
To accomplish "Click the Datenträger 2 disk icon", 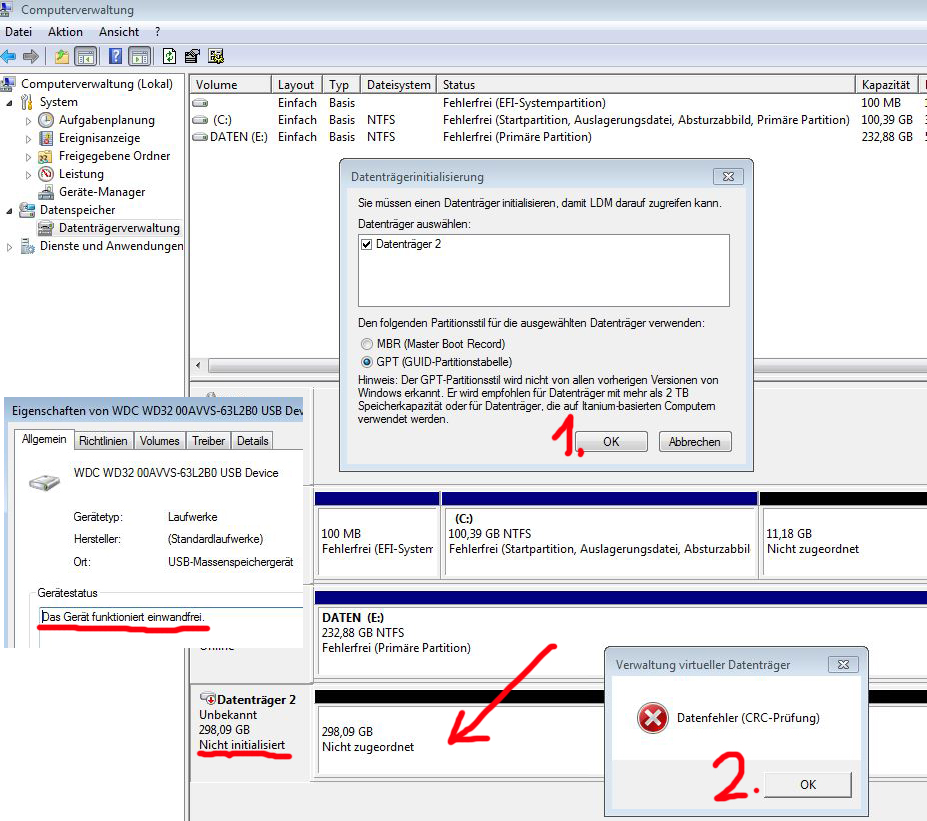I will (x=208, y=698).
